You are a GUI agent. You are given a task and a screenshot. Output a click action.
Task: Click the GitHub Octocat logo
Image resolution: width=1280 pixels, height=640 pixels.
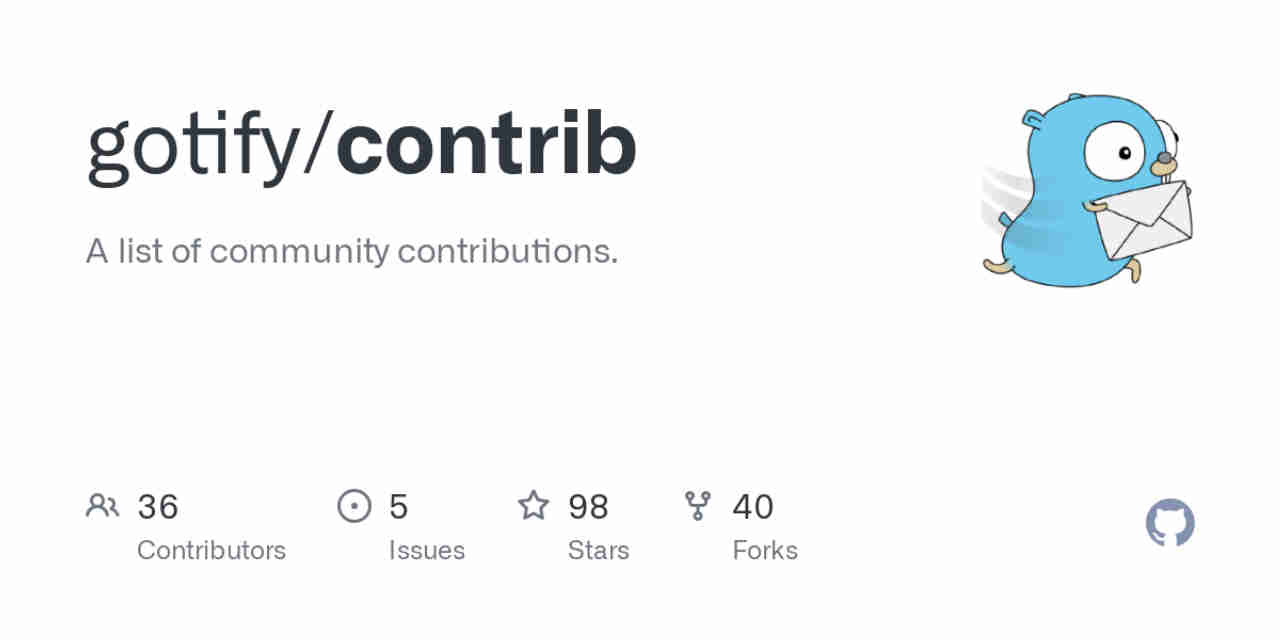pyautogui.click(x=1170, y=523)
